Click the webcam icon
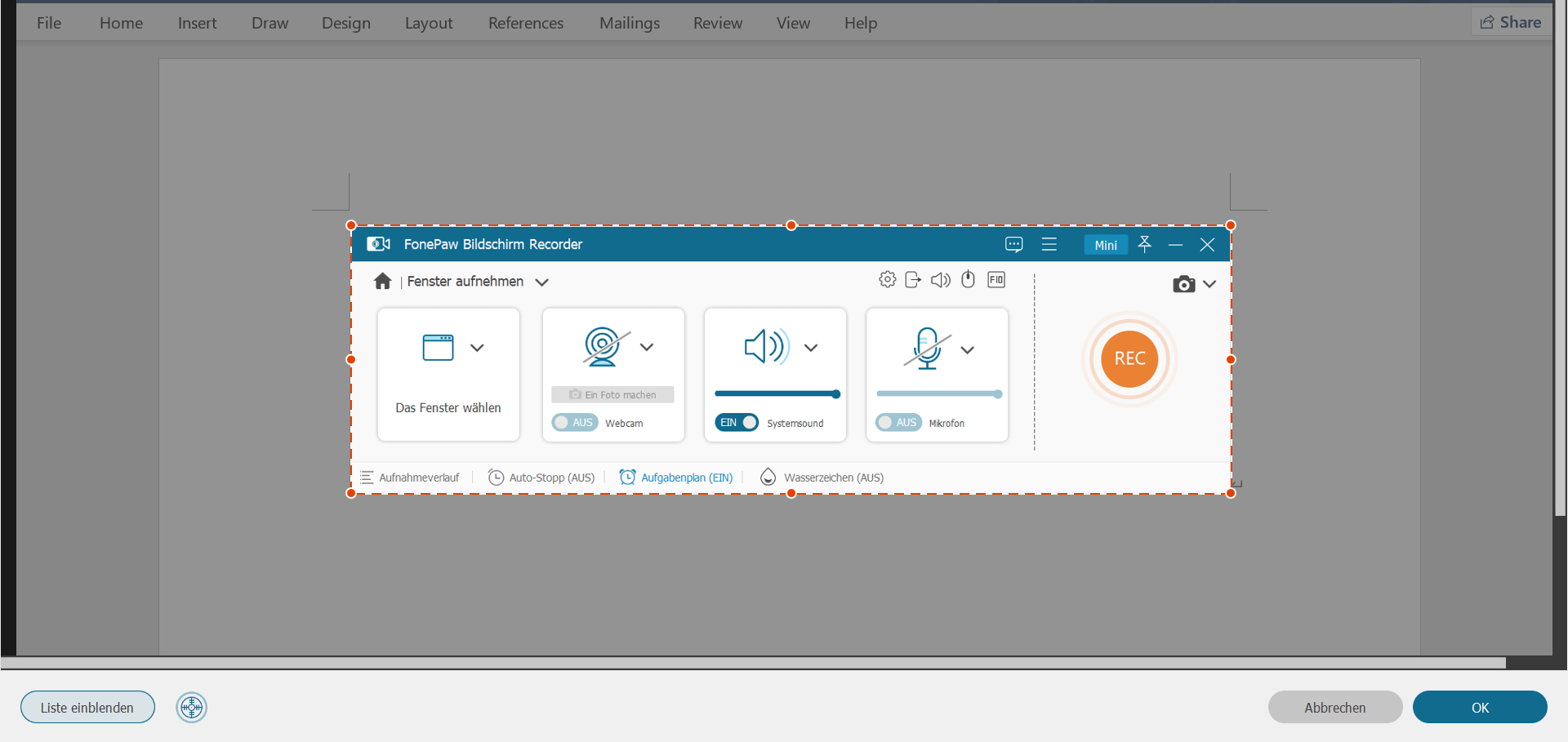This screenshot has width=1568, height=742. pyautogui.click(x=606, y=347)
